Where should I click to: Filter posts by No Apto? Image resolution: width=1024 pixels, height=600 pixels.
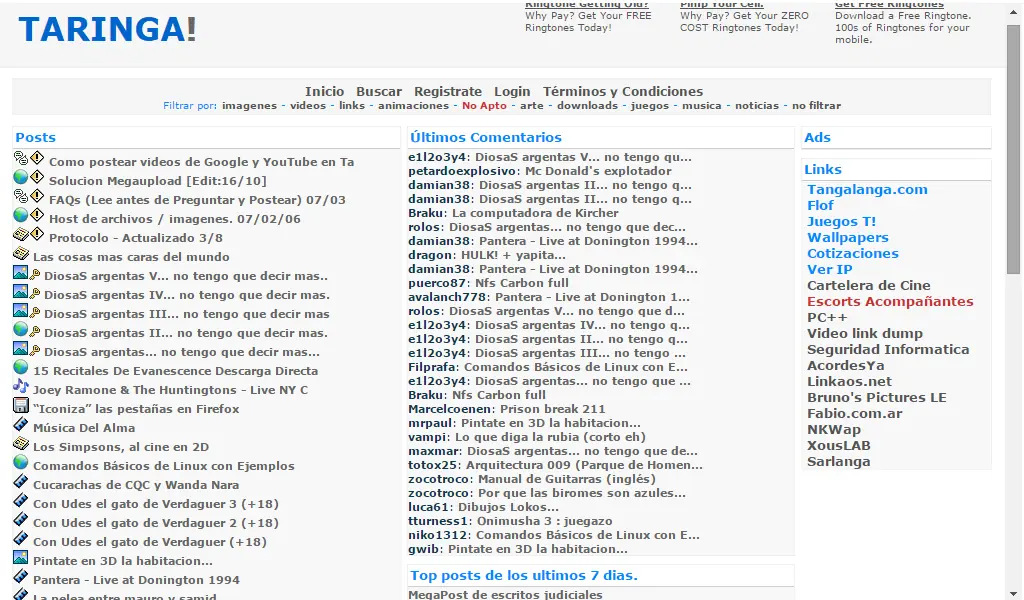tap(485, 106)
